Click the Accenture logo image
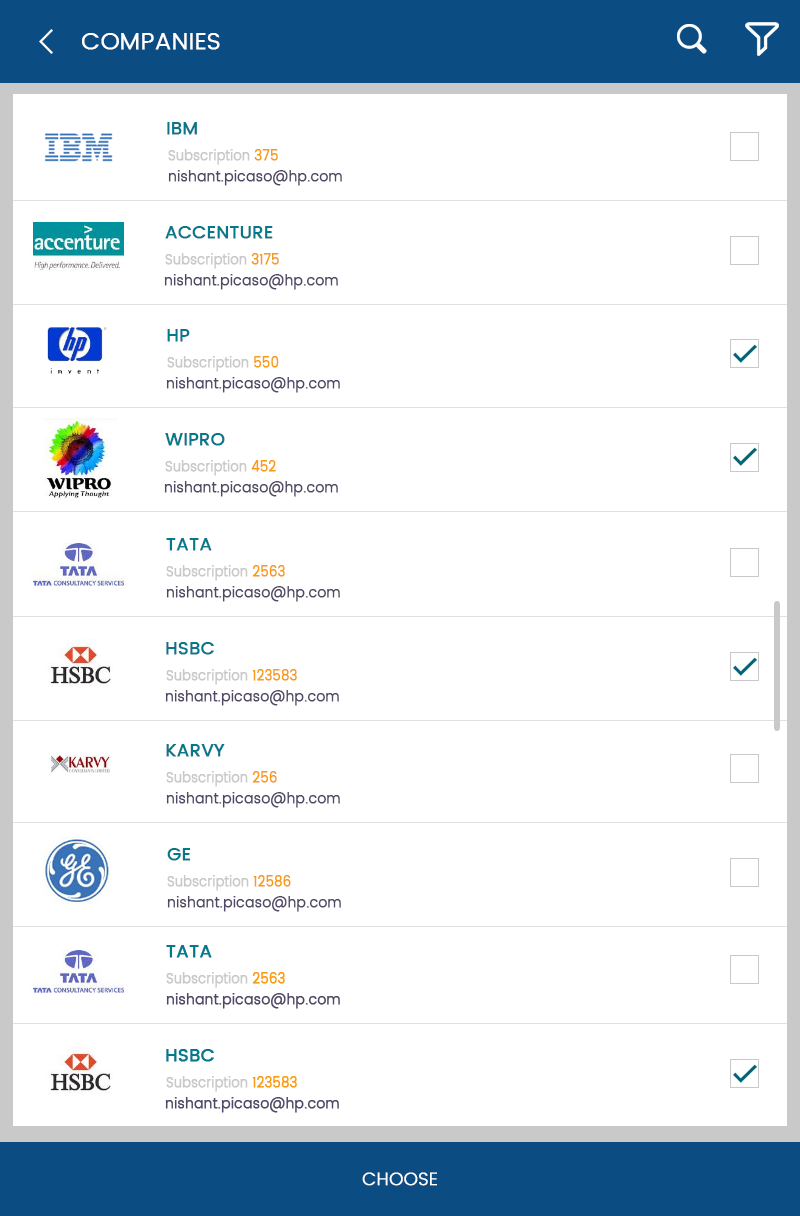The height and width of the screenshot is (1216, 800). click(78, 245)
